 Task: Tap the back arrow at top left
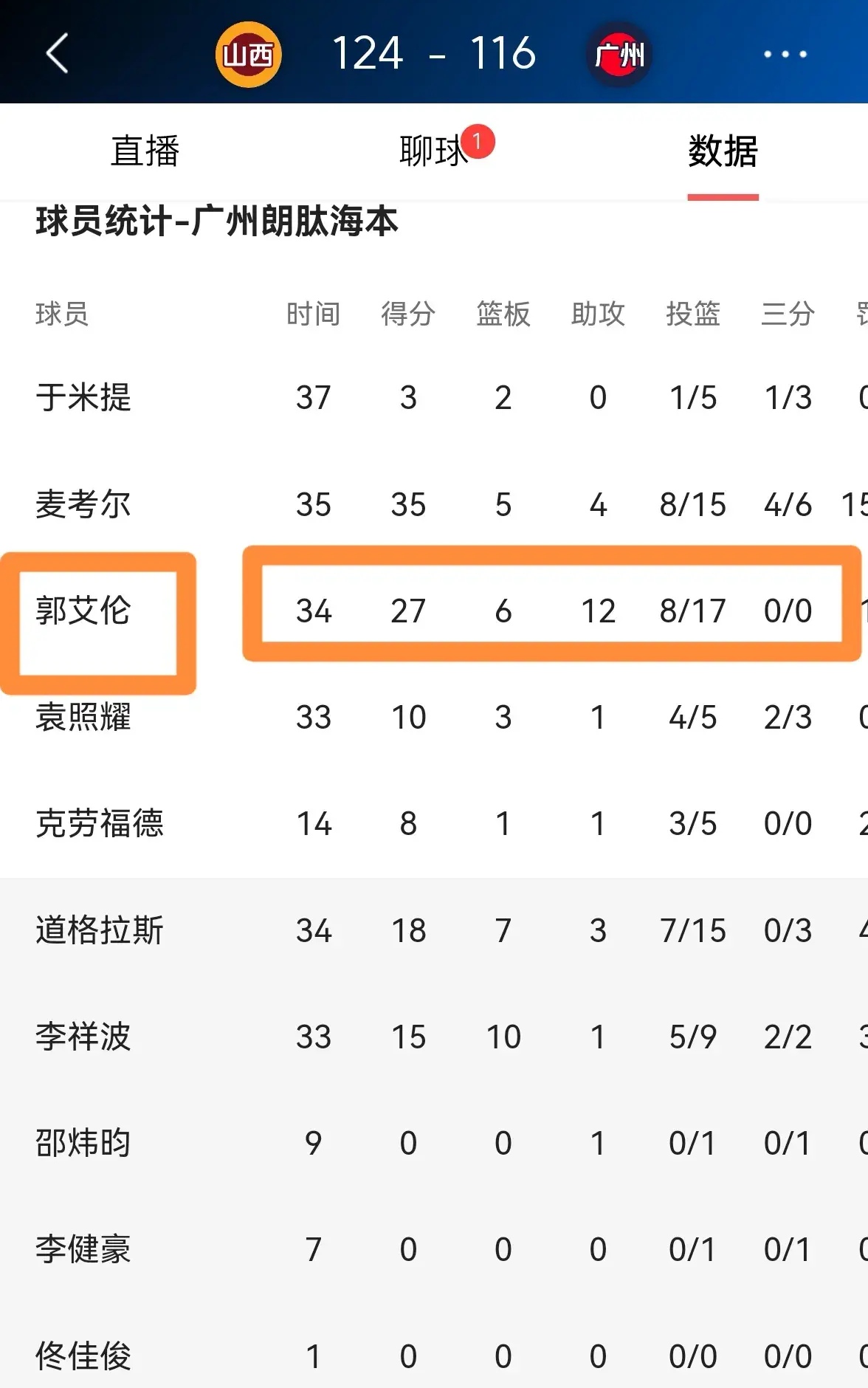[55, 54]
